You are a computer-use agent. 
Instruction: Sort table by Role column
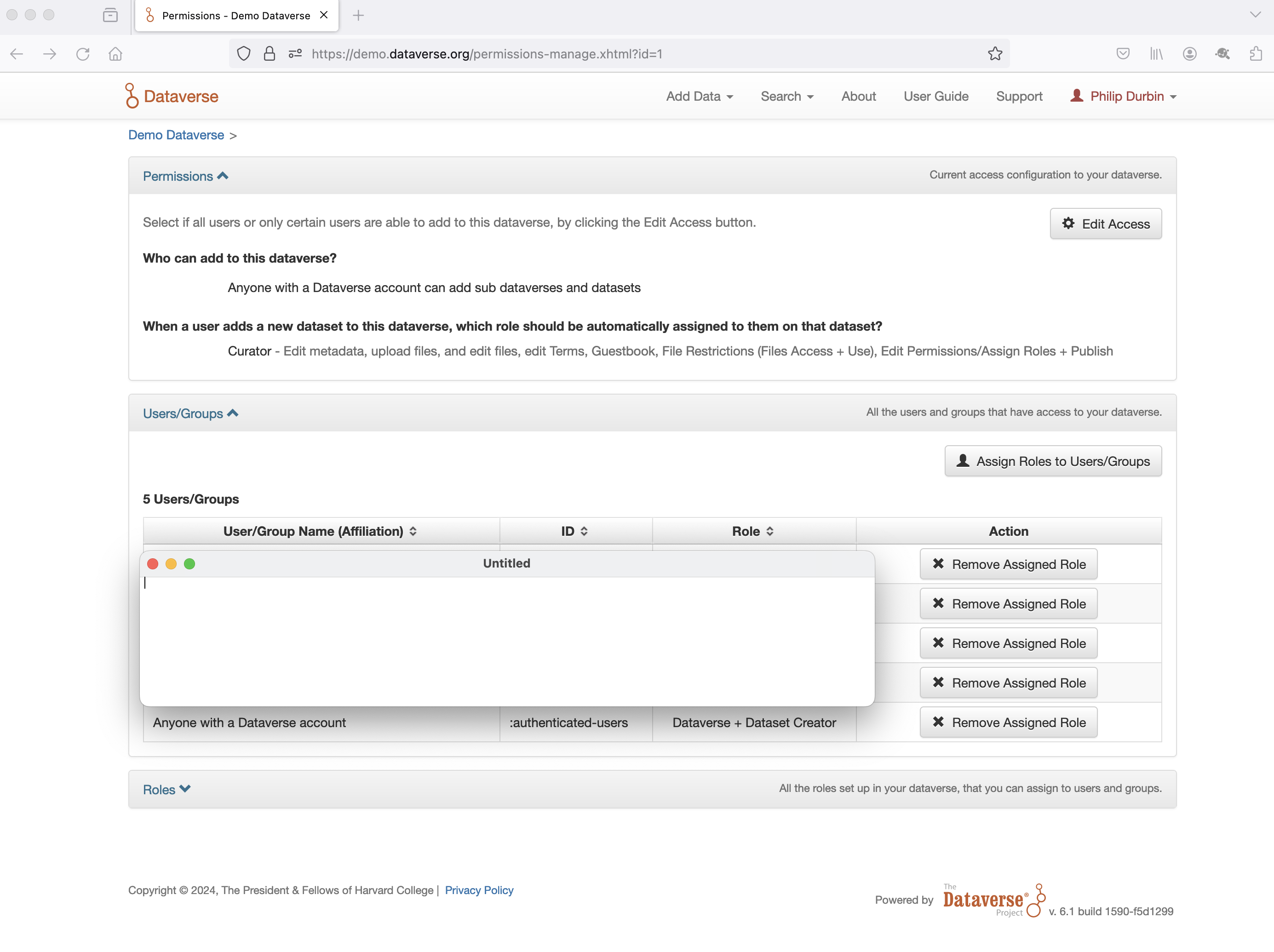click(753, 531)
